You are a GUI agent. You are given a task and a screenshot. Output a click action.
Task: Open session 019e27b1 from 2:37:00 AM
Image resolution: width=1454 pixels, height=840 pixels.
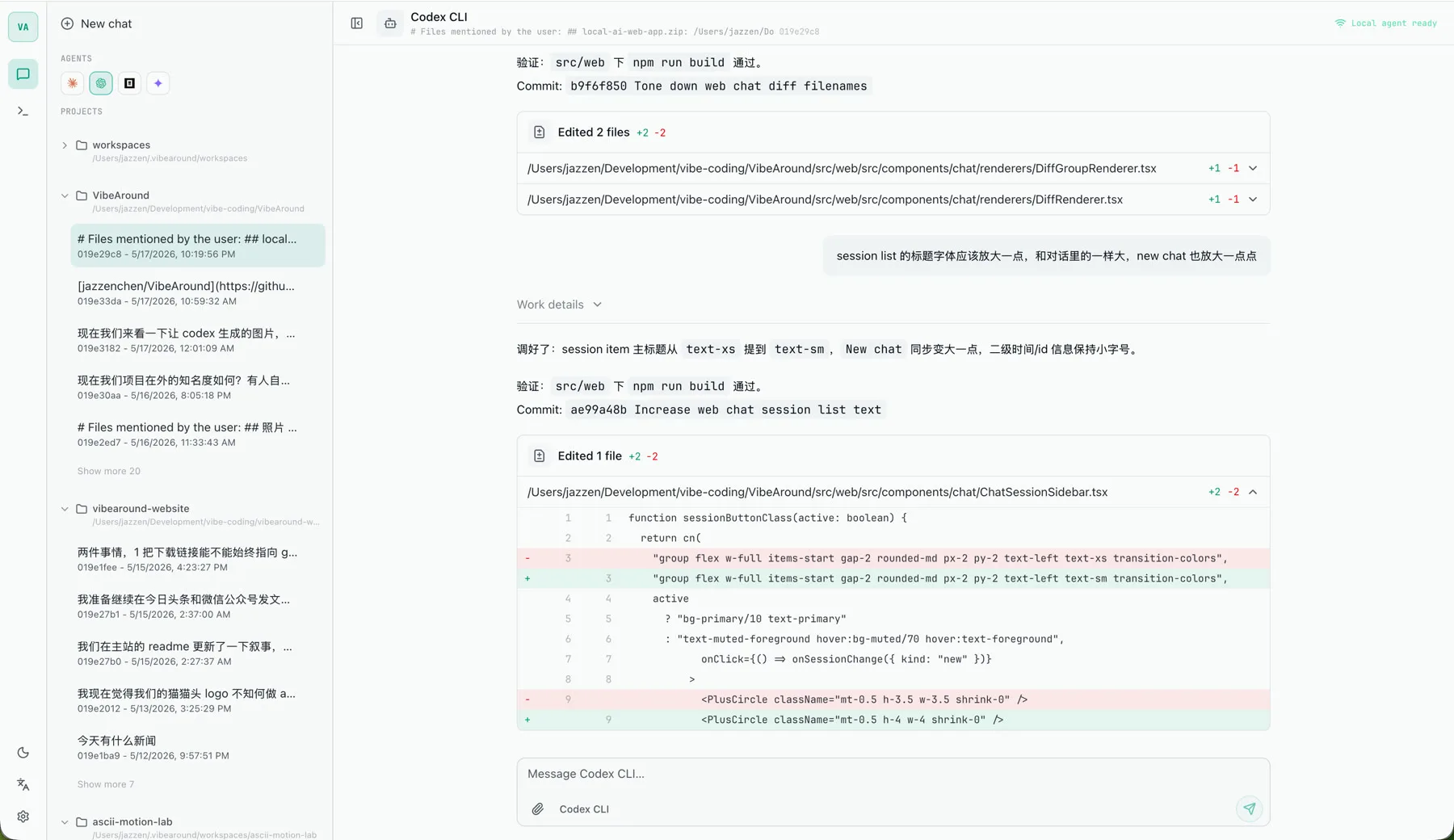tap(198, 606)
